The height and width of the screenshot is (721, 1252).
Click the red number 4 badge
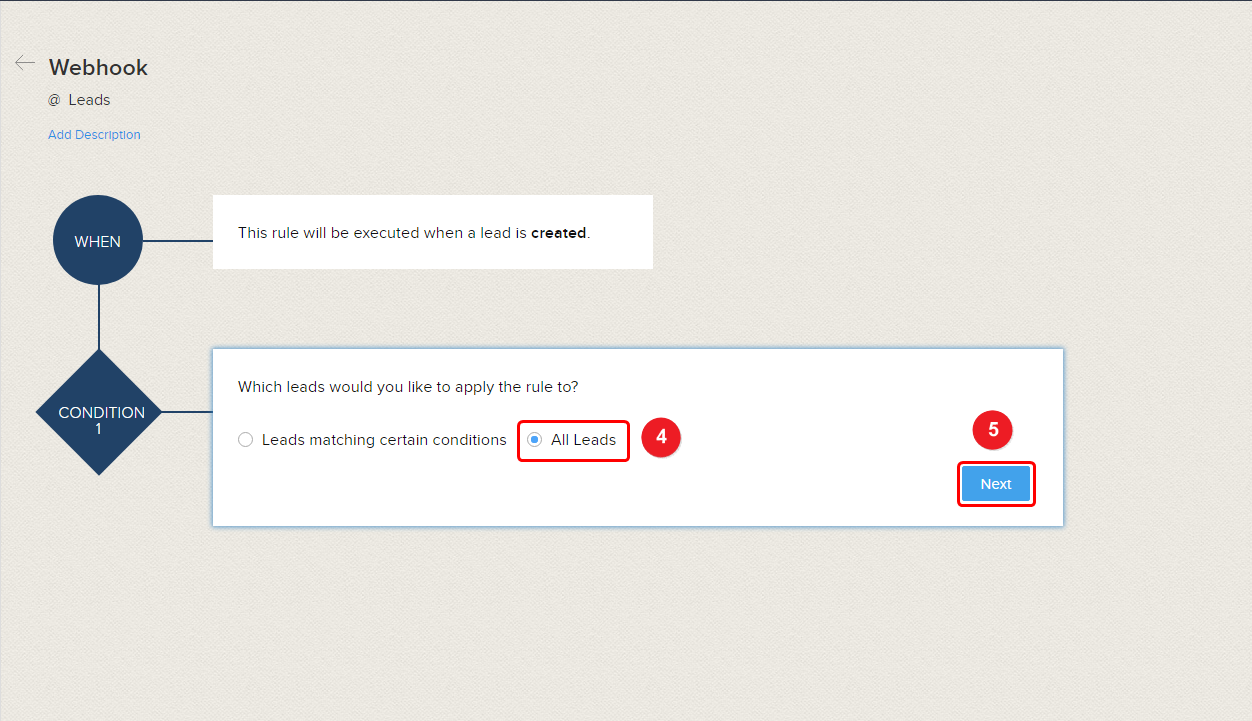pyautogui.click(x=661, y=438)
